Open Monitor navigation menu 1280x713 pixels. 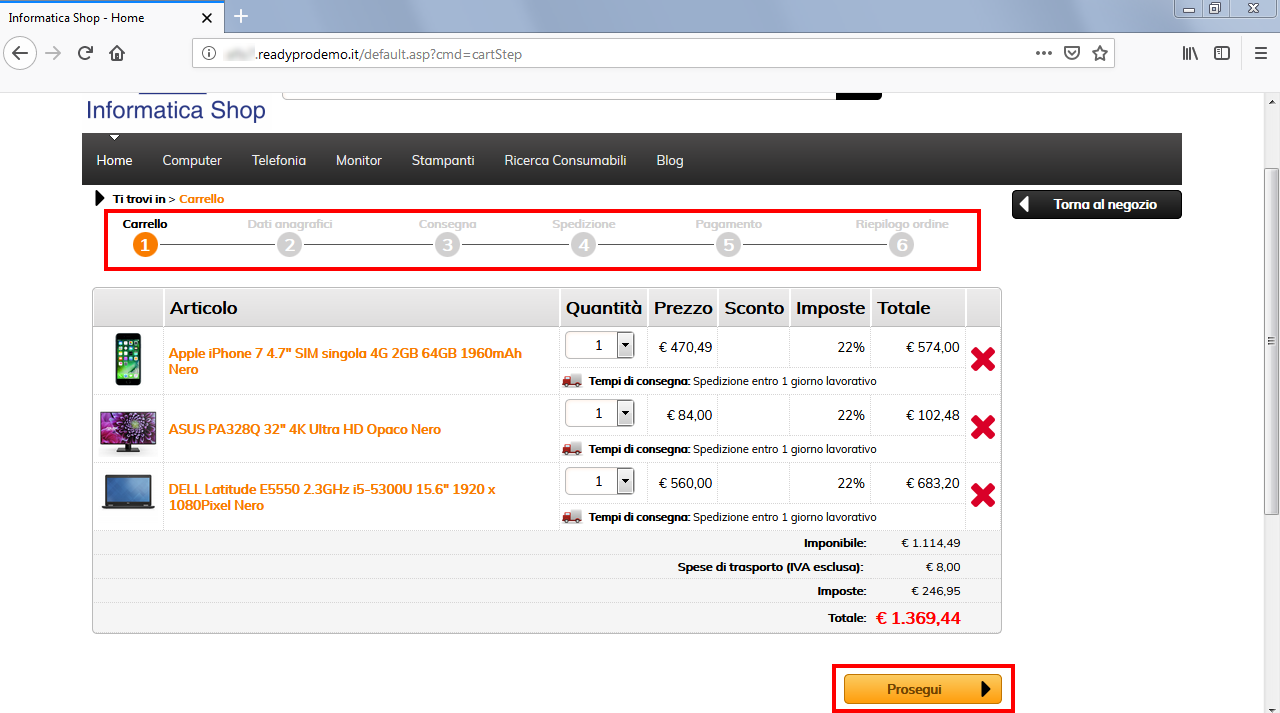click(x=359, y=160)
